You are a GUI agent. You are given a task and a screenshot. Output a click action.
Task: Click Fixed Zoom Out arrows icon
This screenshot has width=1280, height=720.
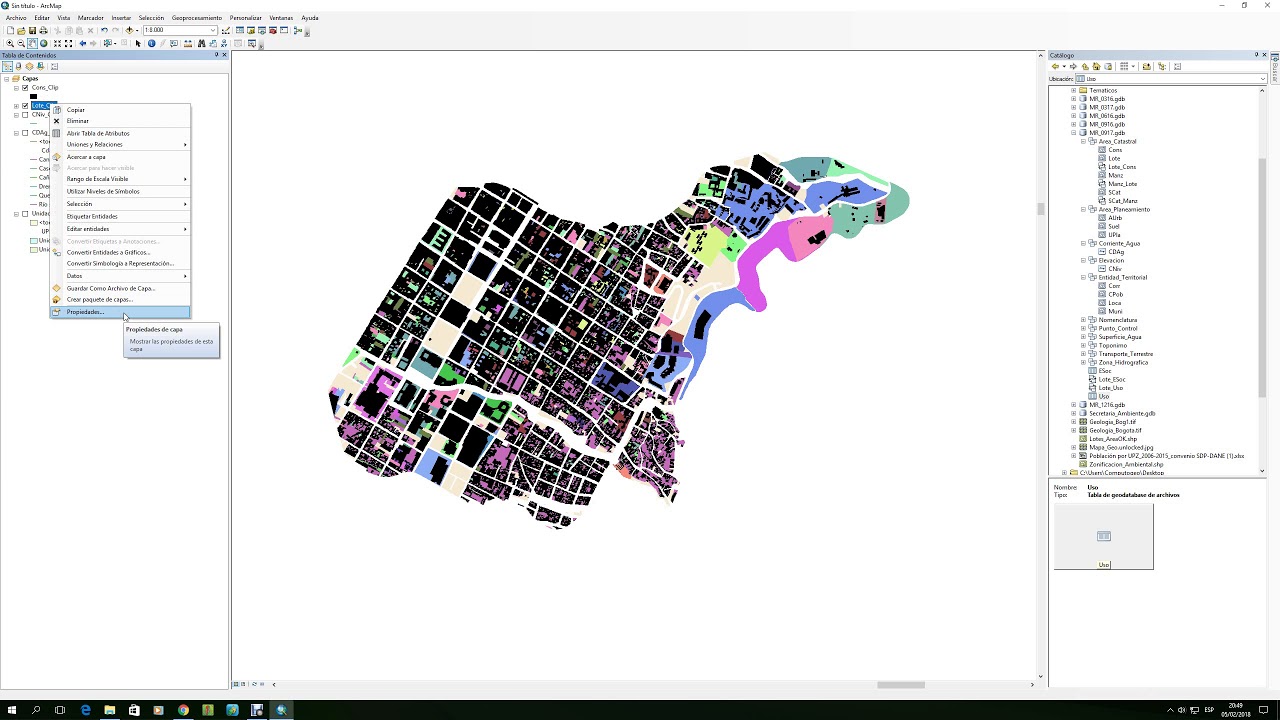(68, 43)
